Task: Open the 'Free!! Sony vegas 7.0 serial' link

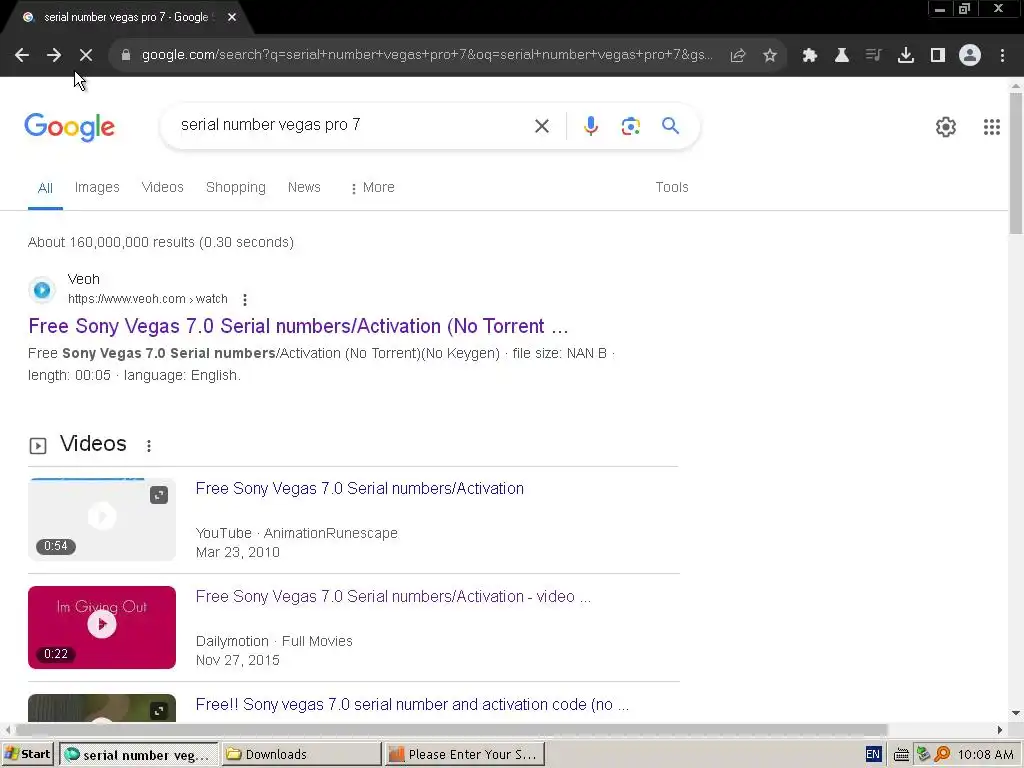Action: point(412,705)
